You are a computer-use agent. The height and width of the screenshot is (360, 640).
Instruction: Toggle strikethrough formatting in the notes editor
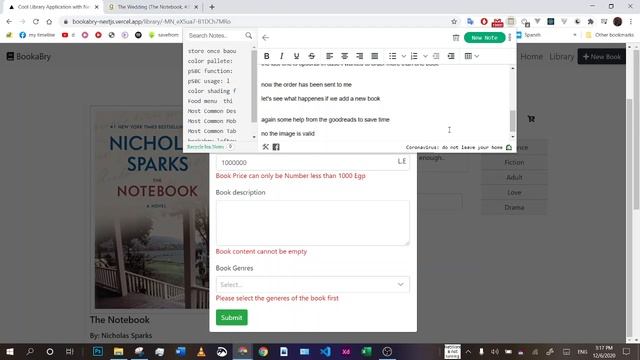point(311,56)
